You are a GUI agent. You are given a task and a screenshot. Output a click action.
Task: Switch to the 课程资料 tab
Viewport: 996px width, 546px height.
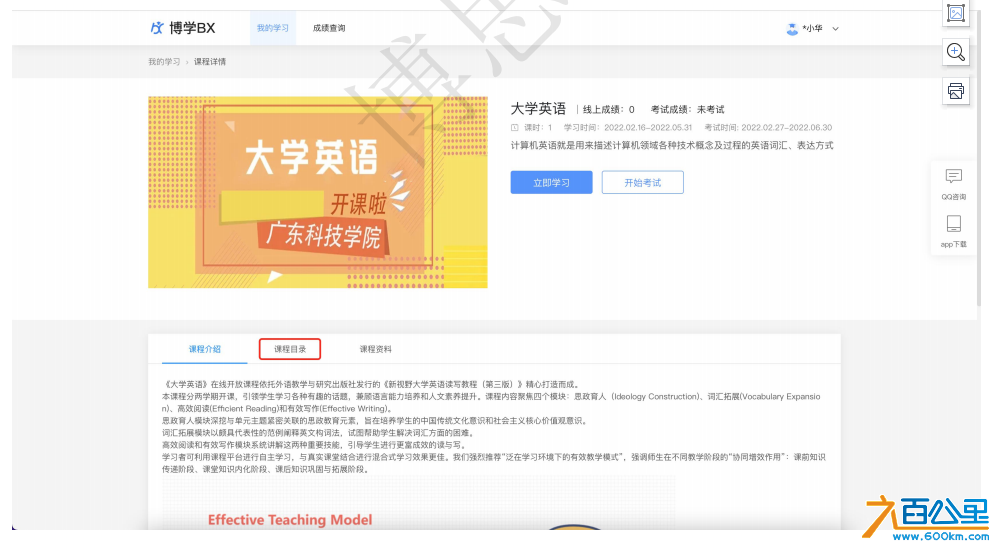[x=375, y=349]
